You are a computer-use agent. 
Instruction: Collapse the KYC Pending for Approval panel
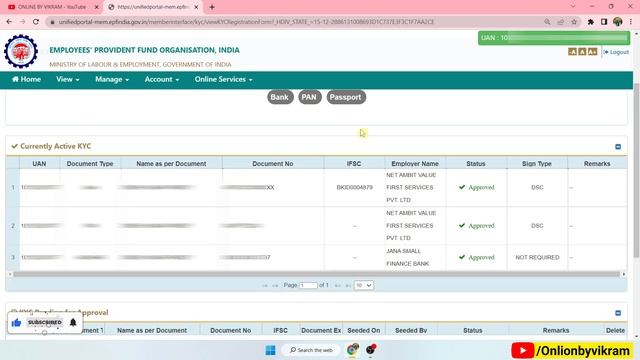(x=618, y=313)
